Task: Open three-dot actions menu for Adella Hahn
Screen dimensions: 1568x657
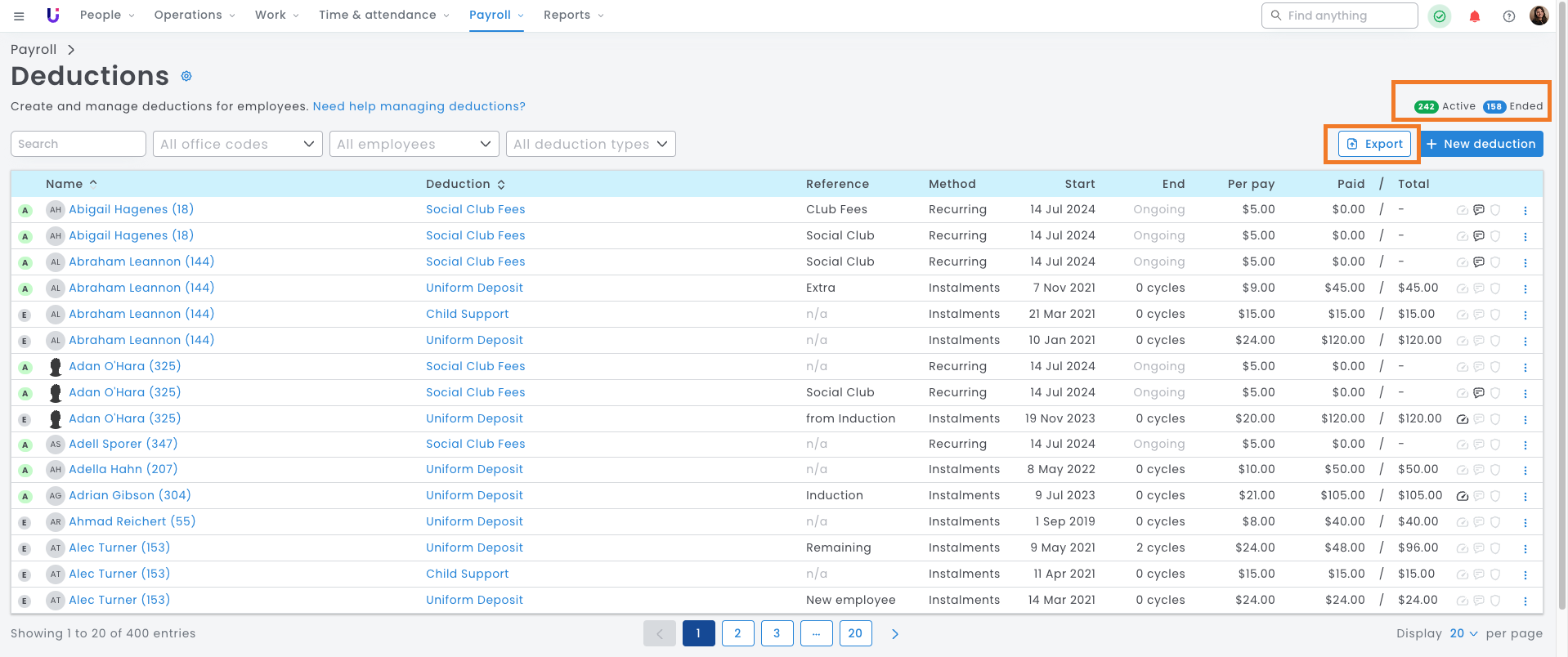Action: click(1525, 471)
